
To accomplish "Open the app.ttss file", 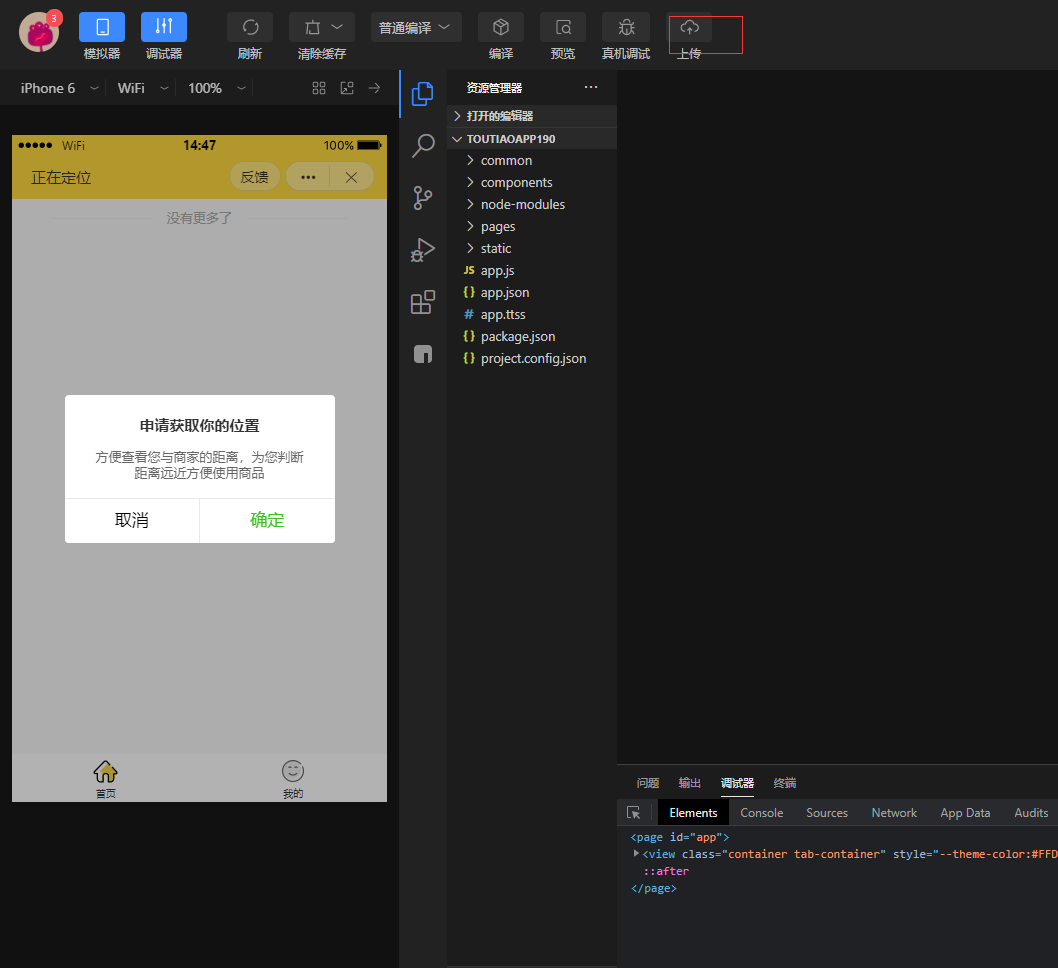I will pos(532,314).
